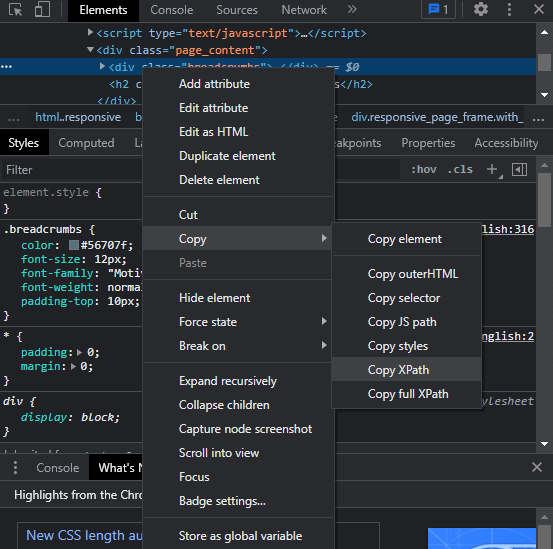Expand the Force state submenu
The height and width of the screenshot is (549, 553).
238,322
